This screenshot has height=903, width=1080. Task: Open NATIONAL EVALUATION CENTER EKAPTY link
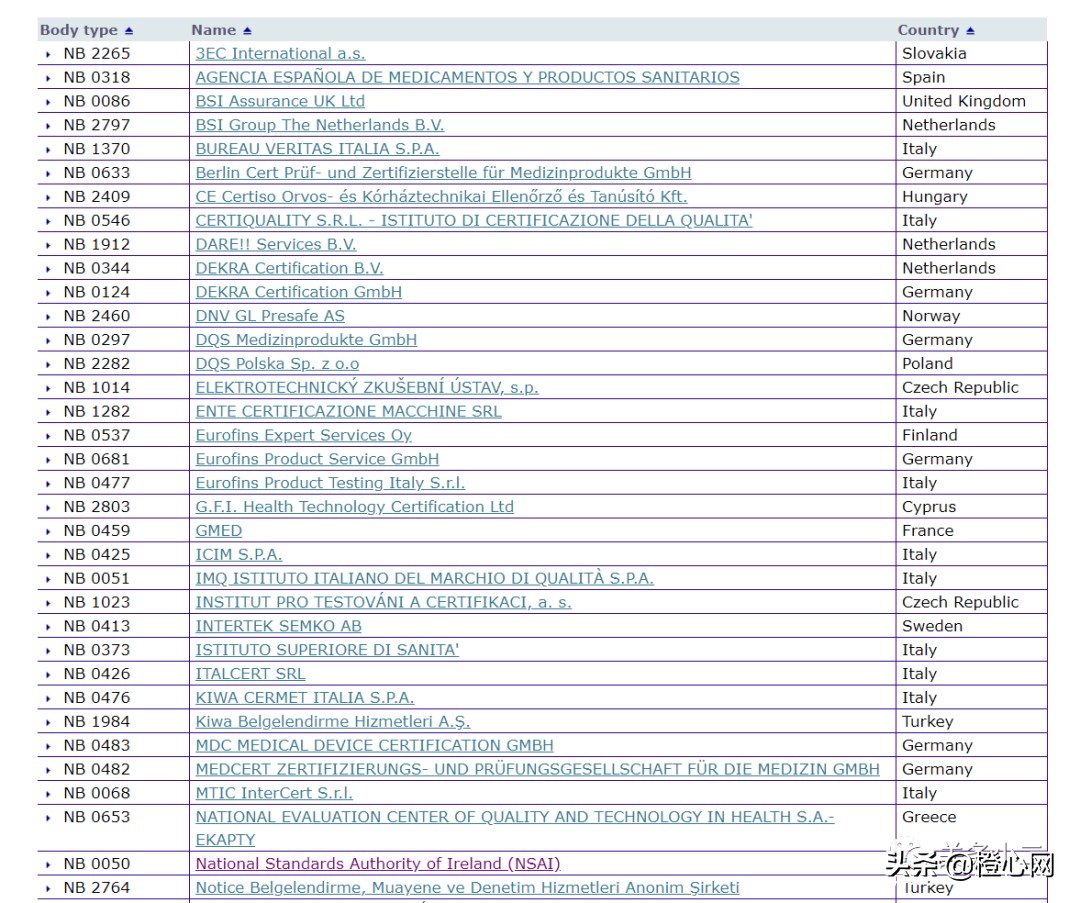tap(515, 829)
